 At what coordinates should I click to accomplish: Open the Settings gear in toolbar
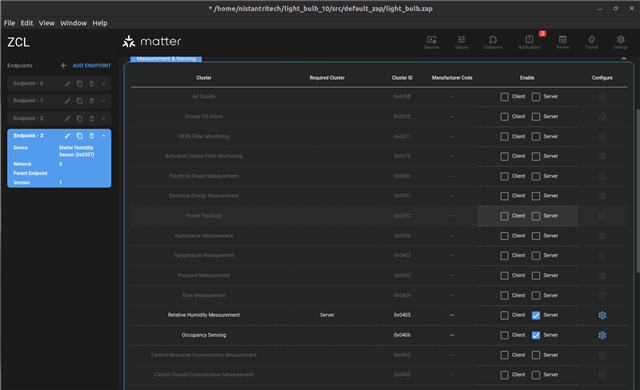click(x=620, y=40)
